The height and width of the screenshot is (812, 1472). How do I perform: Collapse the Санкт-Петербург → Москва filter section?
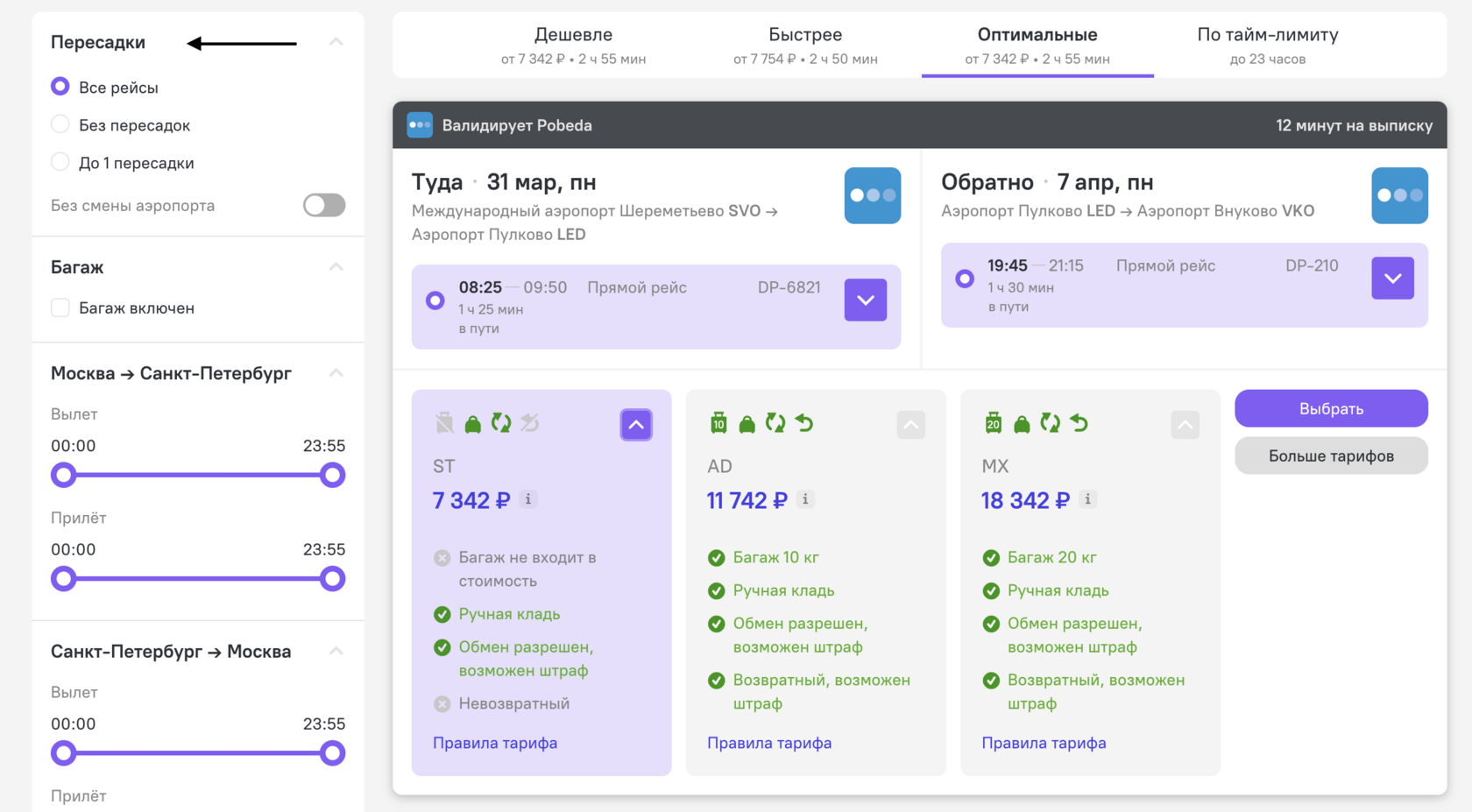336,651
